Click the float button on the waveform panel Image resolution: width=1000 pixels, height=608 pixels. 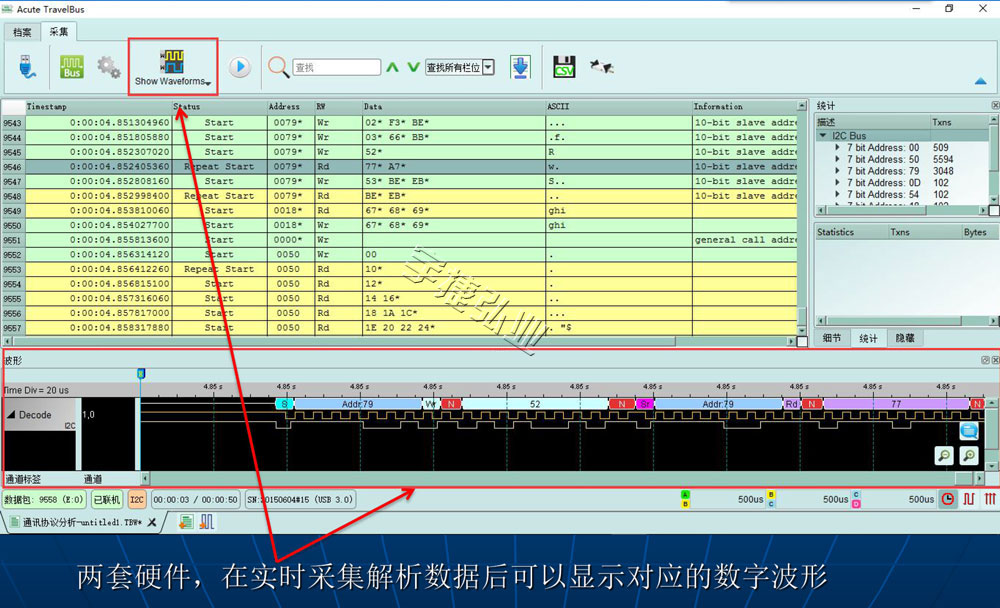click(x=985, y=360)
